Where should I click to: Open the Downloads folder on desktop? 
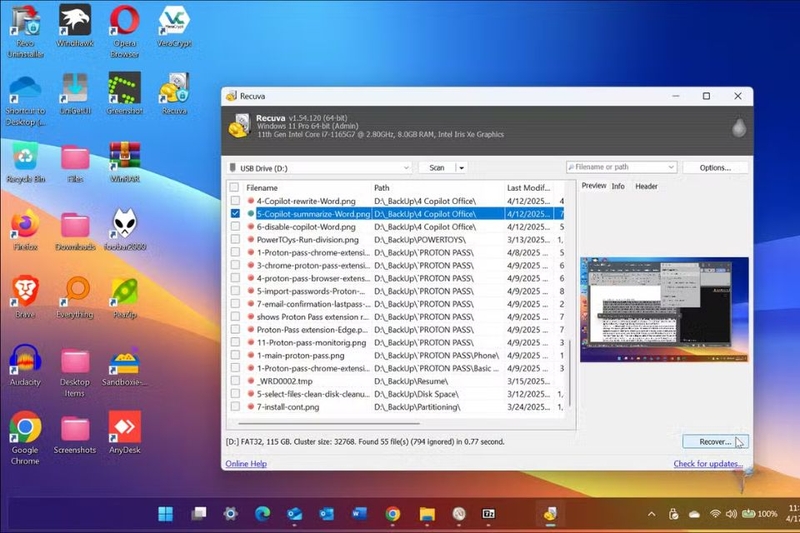click(75, 230)
